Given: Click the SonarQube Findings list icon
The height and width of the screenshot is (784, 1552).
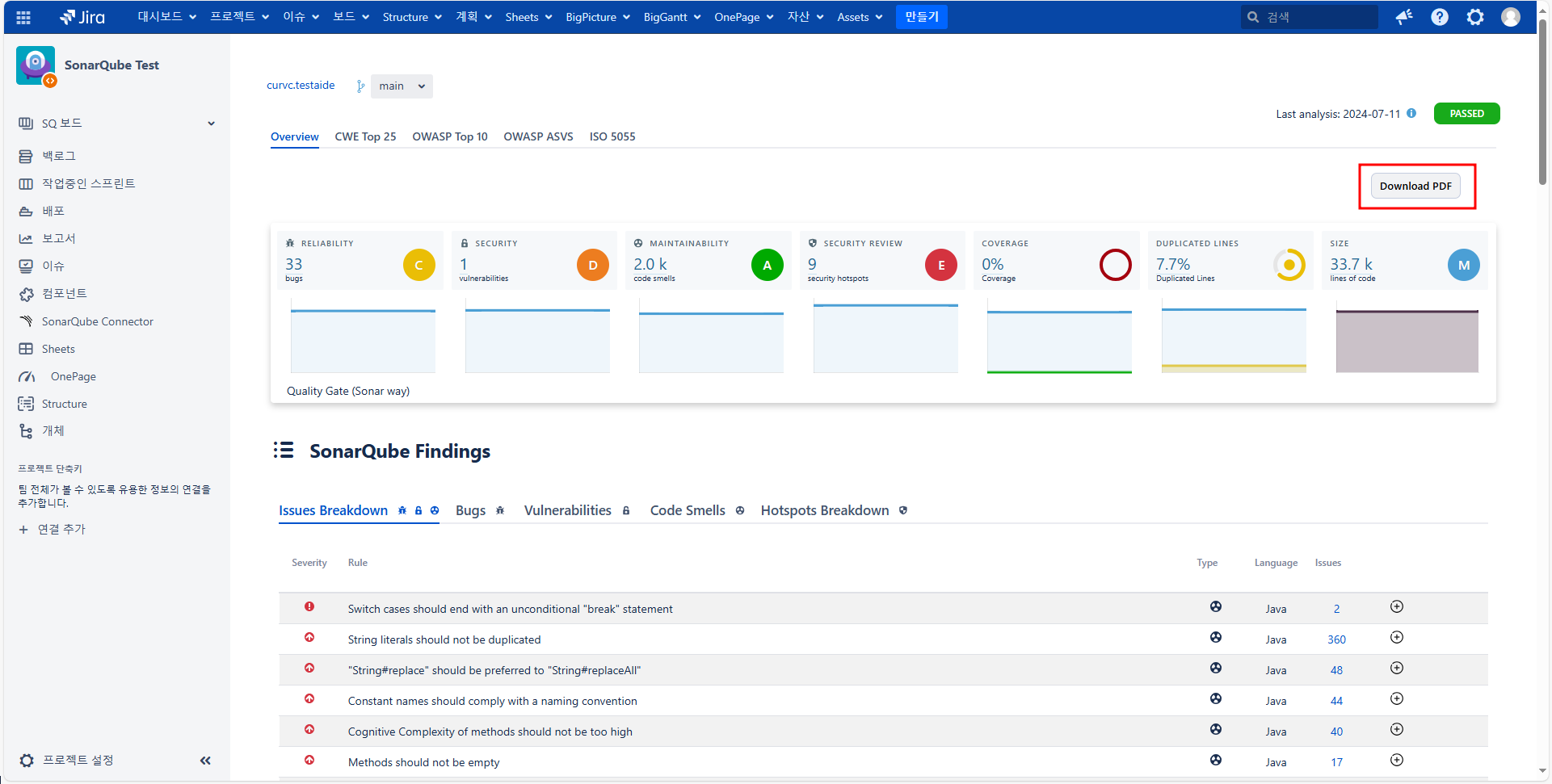Looking at the screenshot, I should click(284, 450).
